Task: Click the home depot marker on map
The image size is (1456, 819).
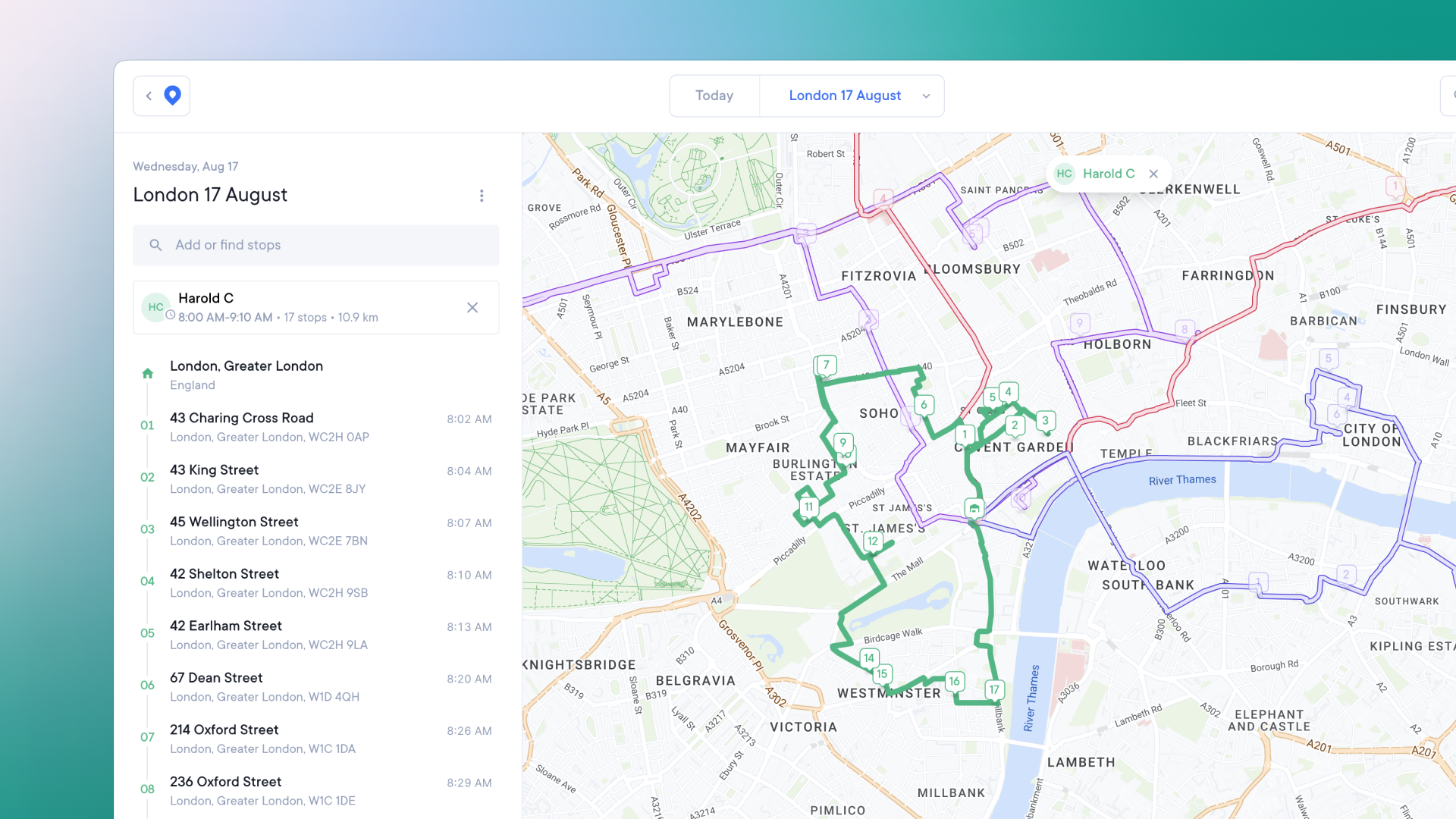Action: pos(974,508)
